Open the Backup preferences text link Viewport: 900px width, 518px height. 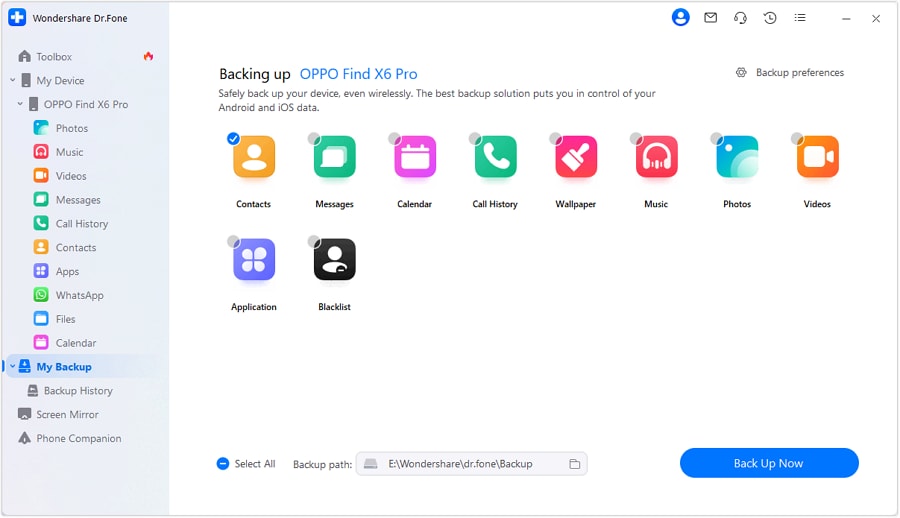pyautogui.click(x=800, y=72)
